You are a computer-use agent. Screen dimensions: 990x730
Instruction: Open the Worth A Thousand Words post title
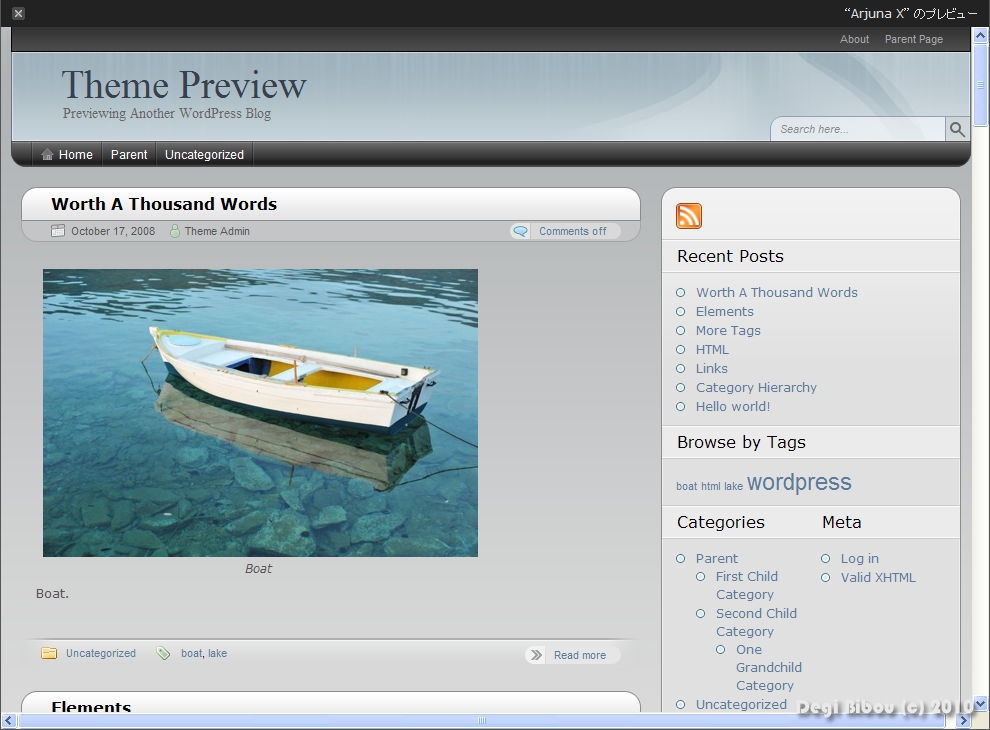164,204
